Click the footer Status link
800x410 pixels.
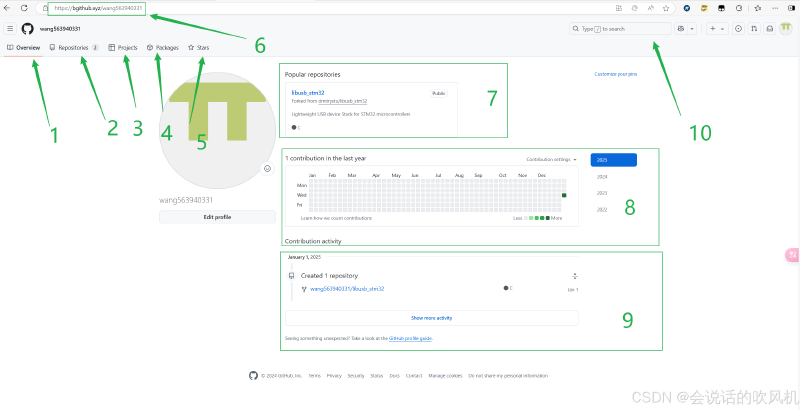(x=377, y=376)
